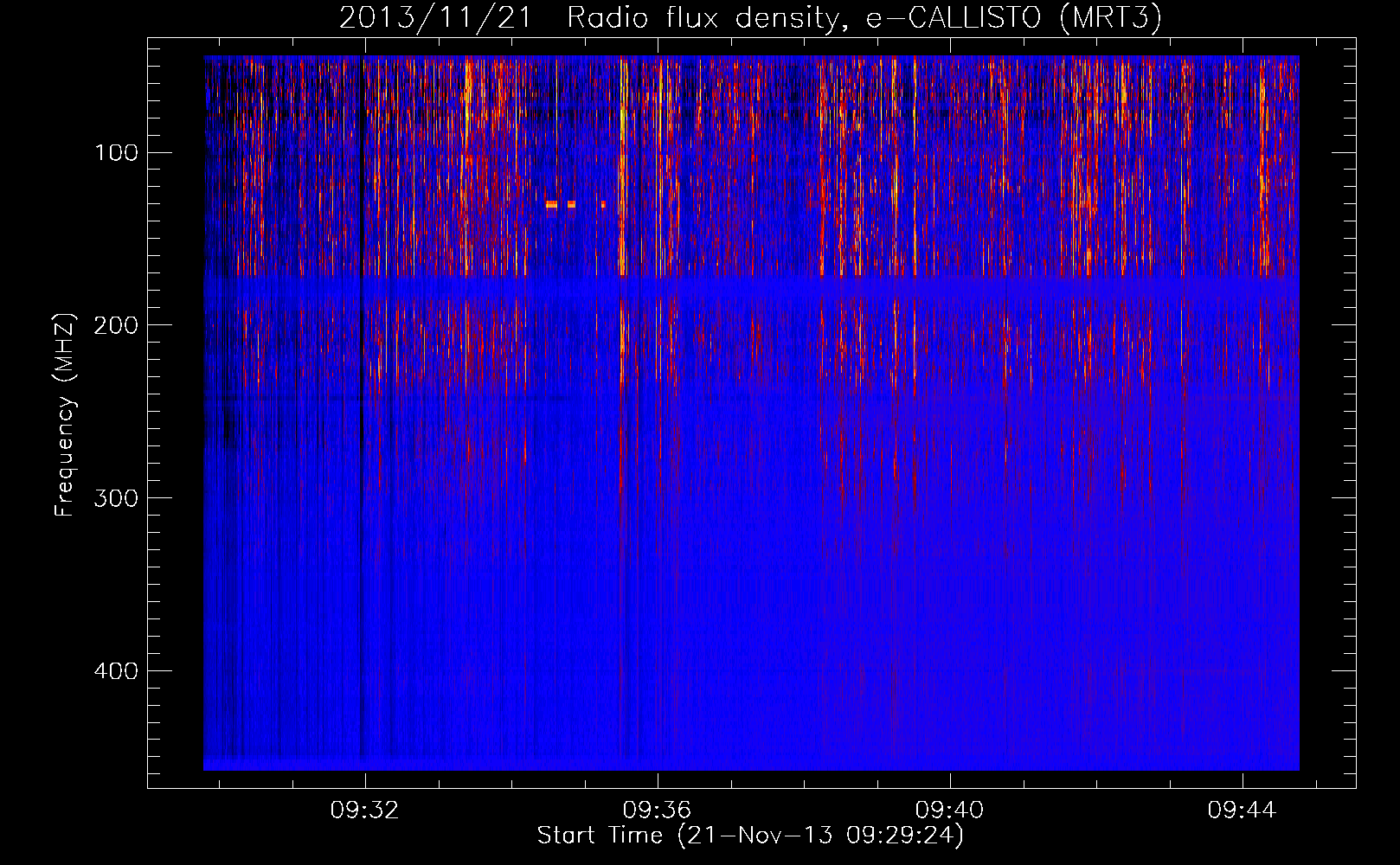Click the 'Start Time (21-Nov-13 09:29:24)' label

pyautogui.click(x=750, y=836)
